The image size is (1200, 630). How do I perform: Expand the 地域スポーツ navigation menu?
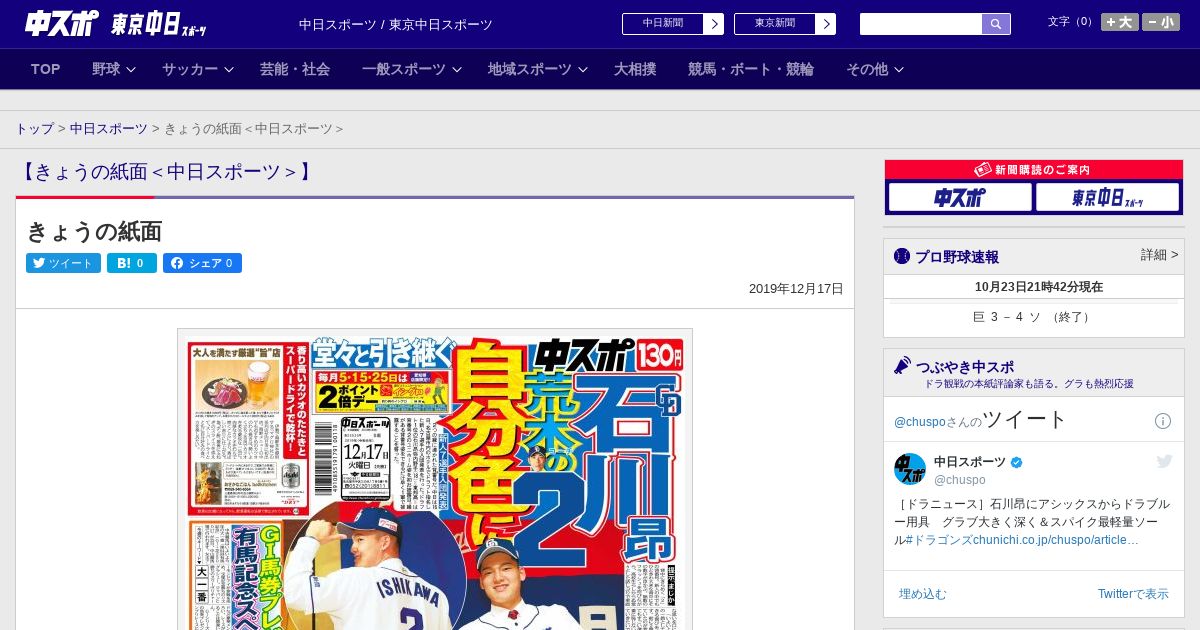click(538, 69)
